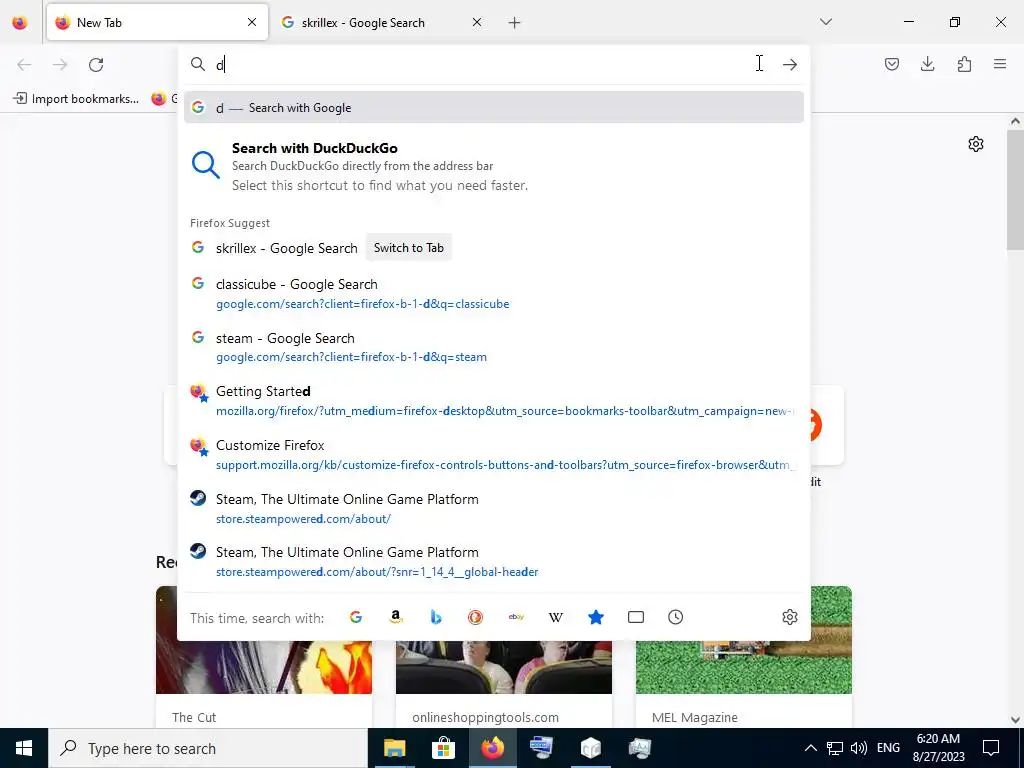Open network status tray icon
The width and height of the screenshot is (1024, 768).
(835, 748)
